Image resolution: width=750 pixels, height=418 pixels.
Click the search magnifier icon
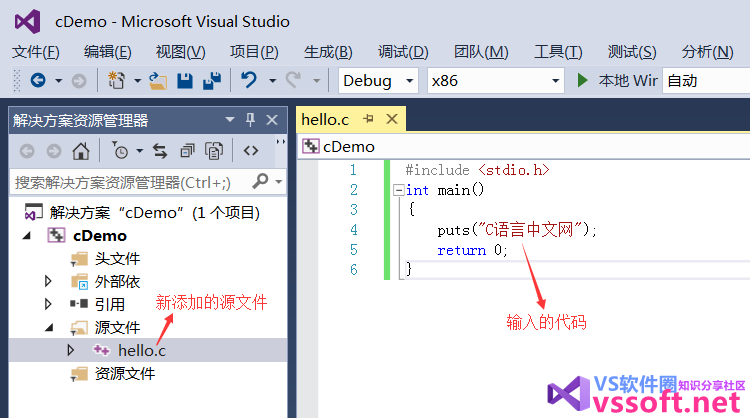pos(260,181)
